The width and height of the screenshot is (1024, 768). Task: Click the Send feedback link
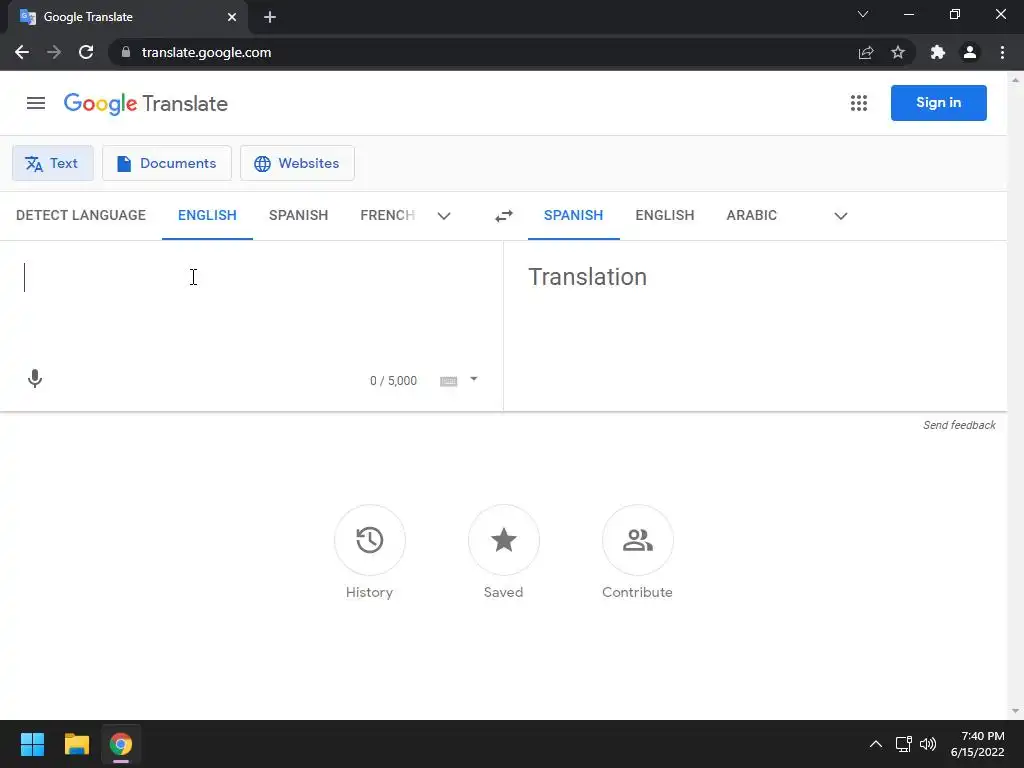click(x=959, y=425)
